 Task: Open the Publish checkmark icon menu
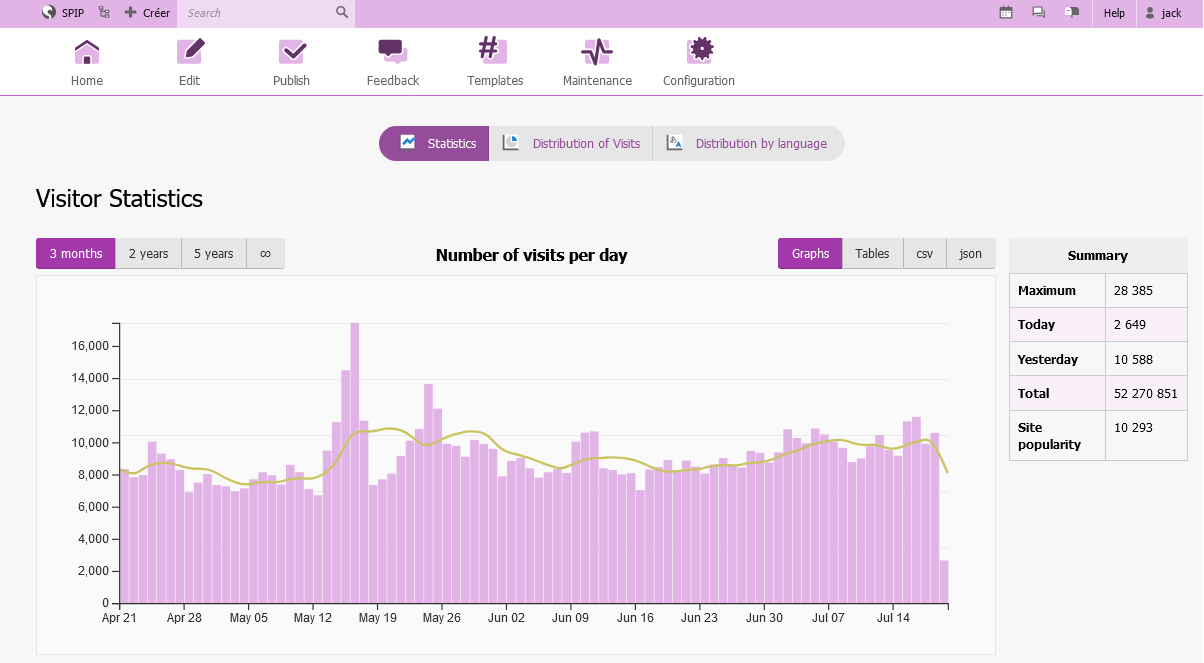point(291,52)
